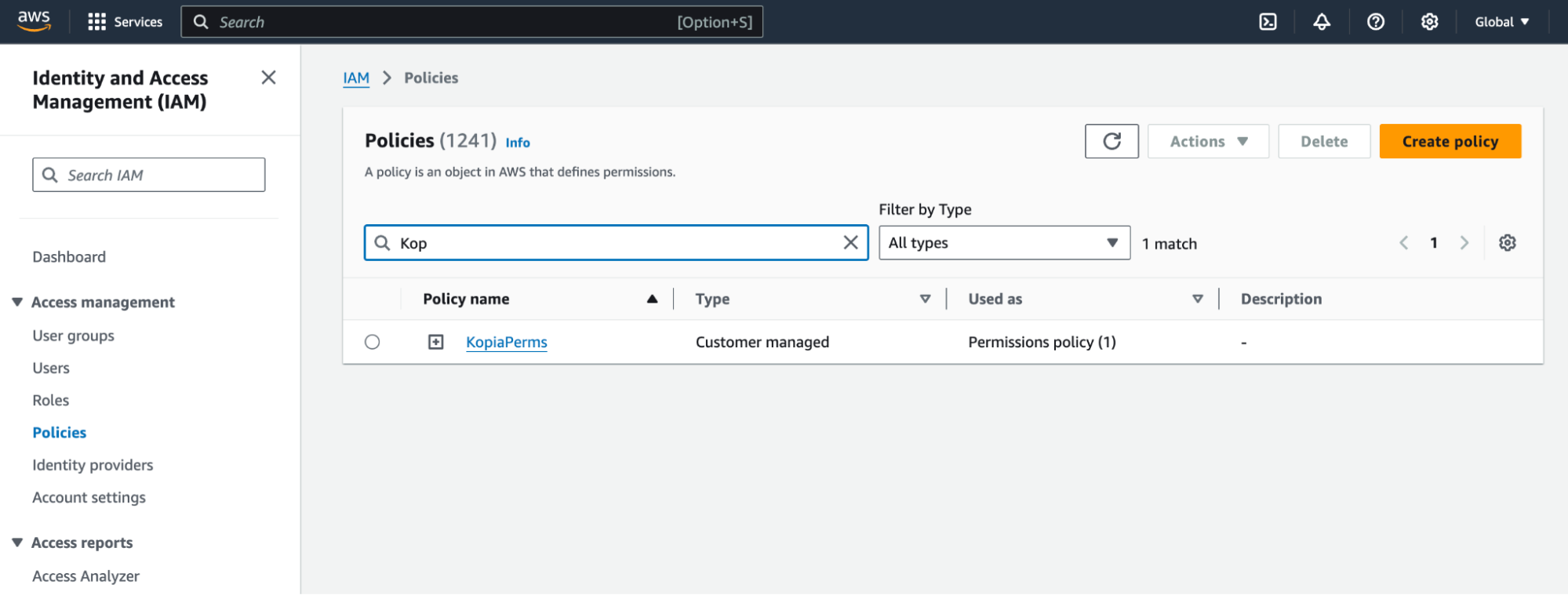Viewport: 1568px width, 595px height.
Task: Go to Users
Action: (51, 368)
